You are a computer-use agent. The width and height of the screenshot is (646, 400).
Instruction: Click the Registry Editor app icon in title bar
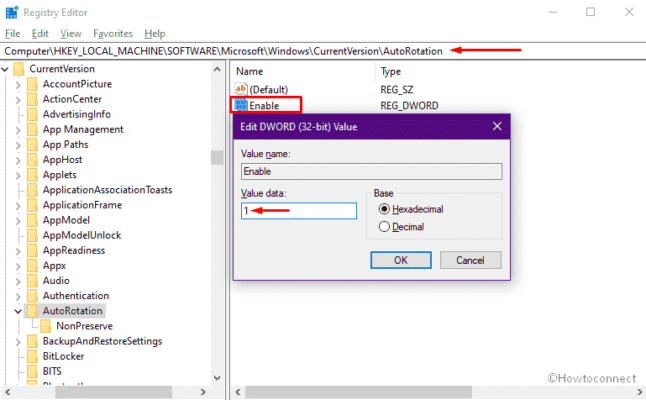coord(12,12)
